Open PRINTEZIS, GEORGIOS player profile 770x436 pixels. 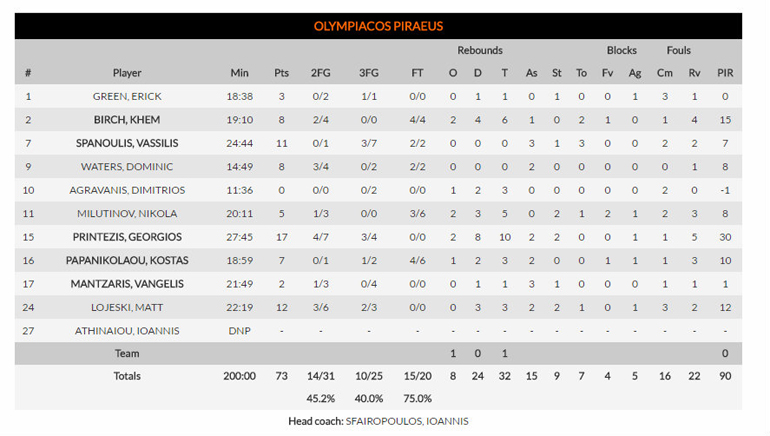tap(127, 237)
